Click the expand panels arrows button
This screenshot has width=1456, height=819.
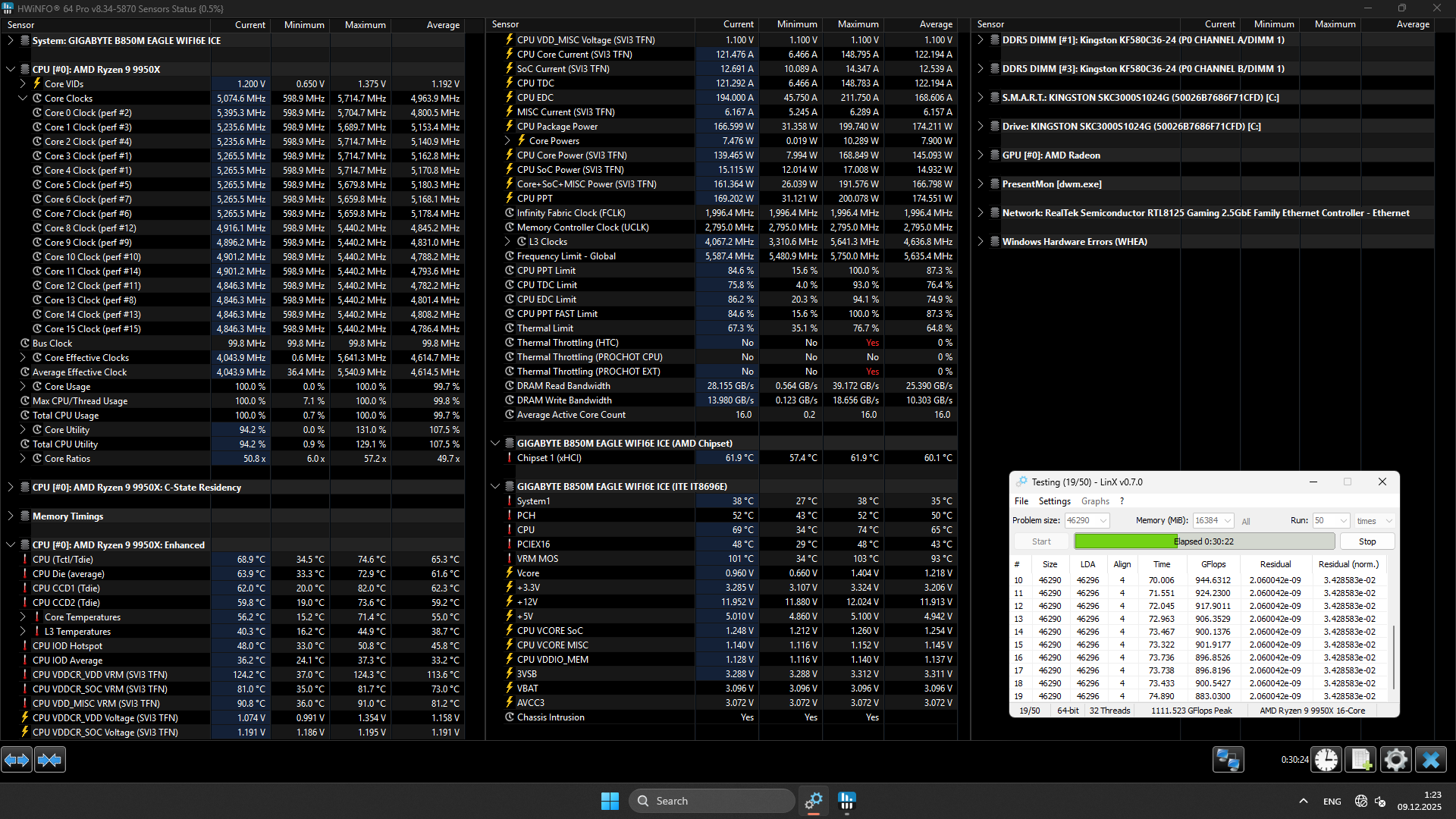[17, 760]
